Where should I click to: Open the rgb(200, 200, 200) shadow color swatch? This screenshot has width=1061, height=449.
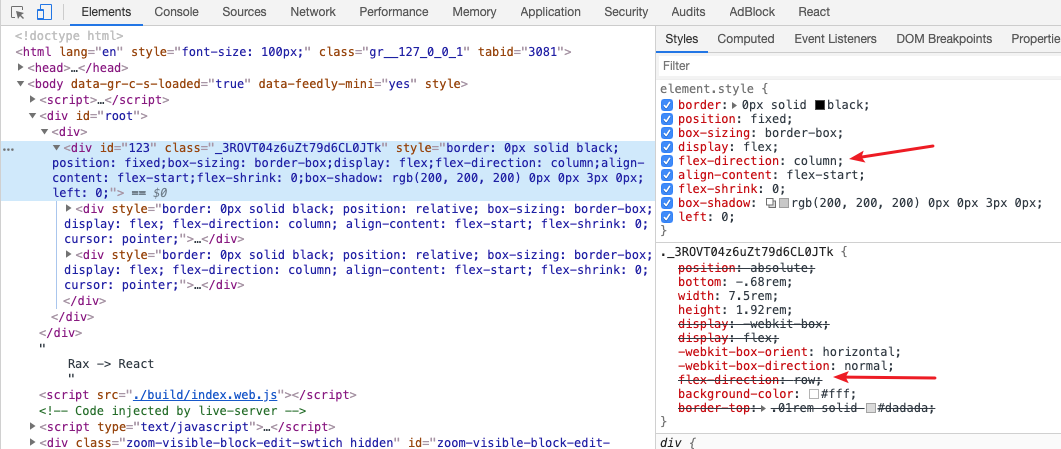pos(784,203)
